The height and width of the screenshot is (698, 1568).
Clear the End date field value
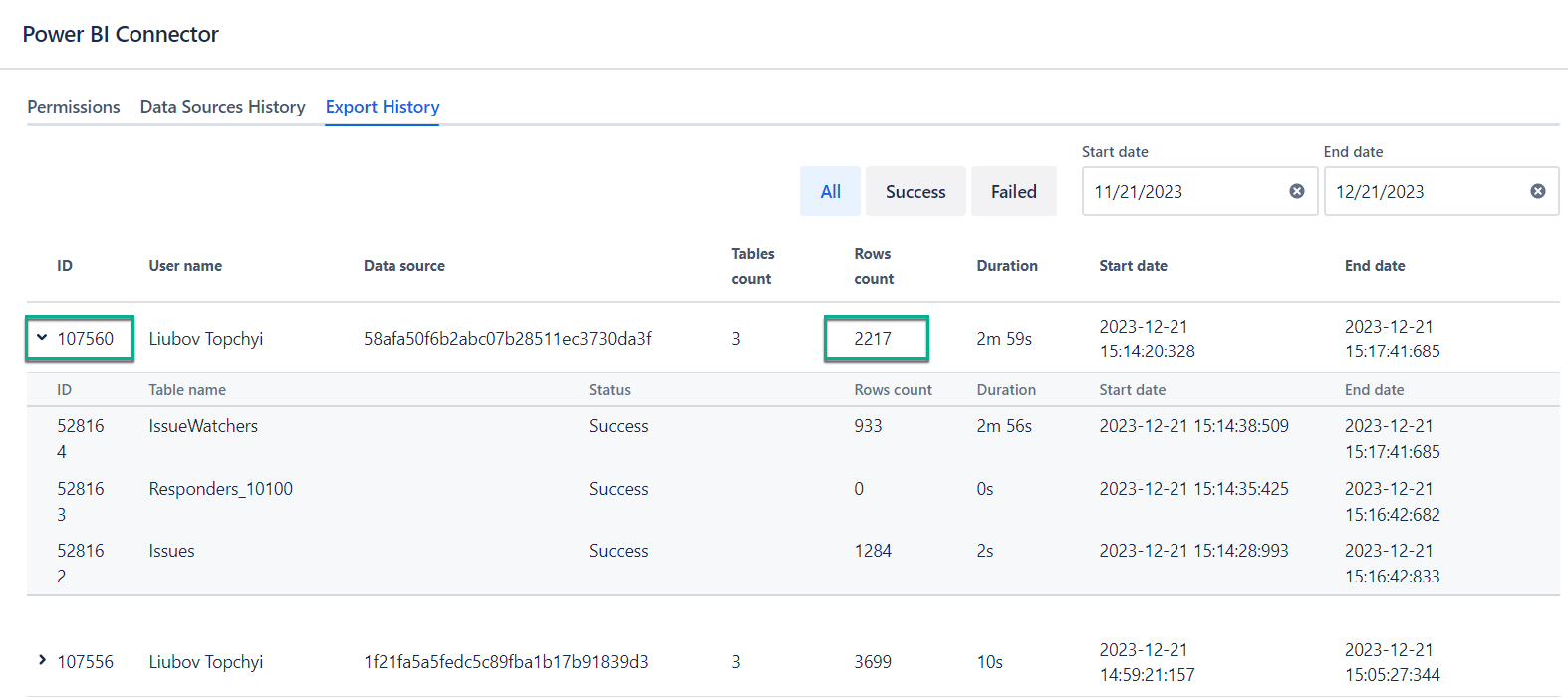point(1537,191)
